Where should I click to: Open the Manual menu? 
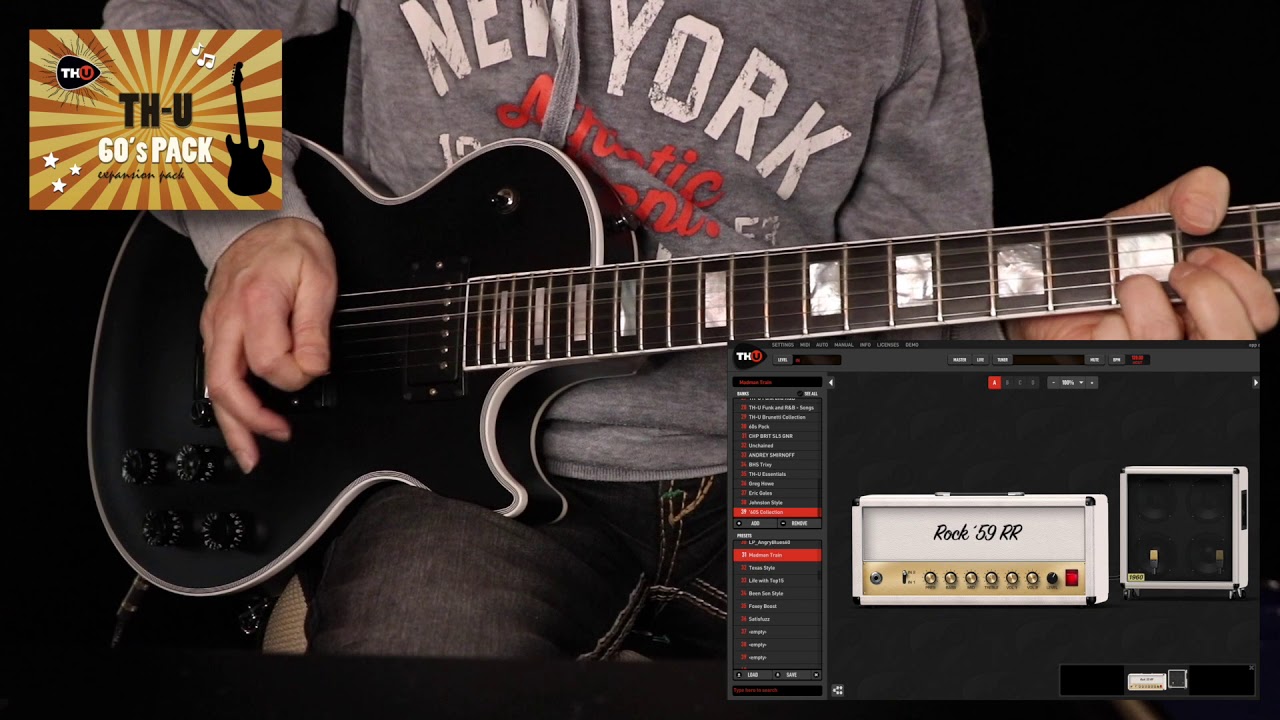[x=844, y=345]
